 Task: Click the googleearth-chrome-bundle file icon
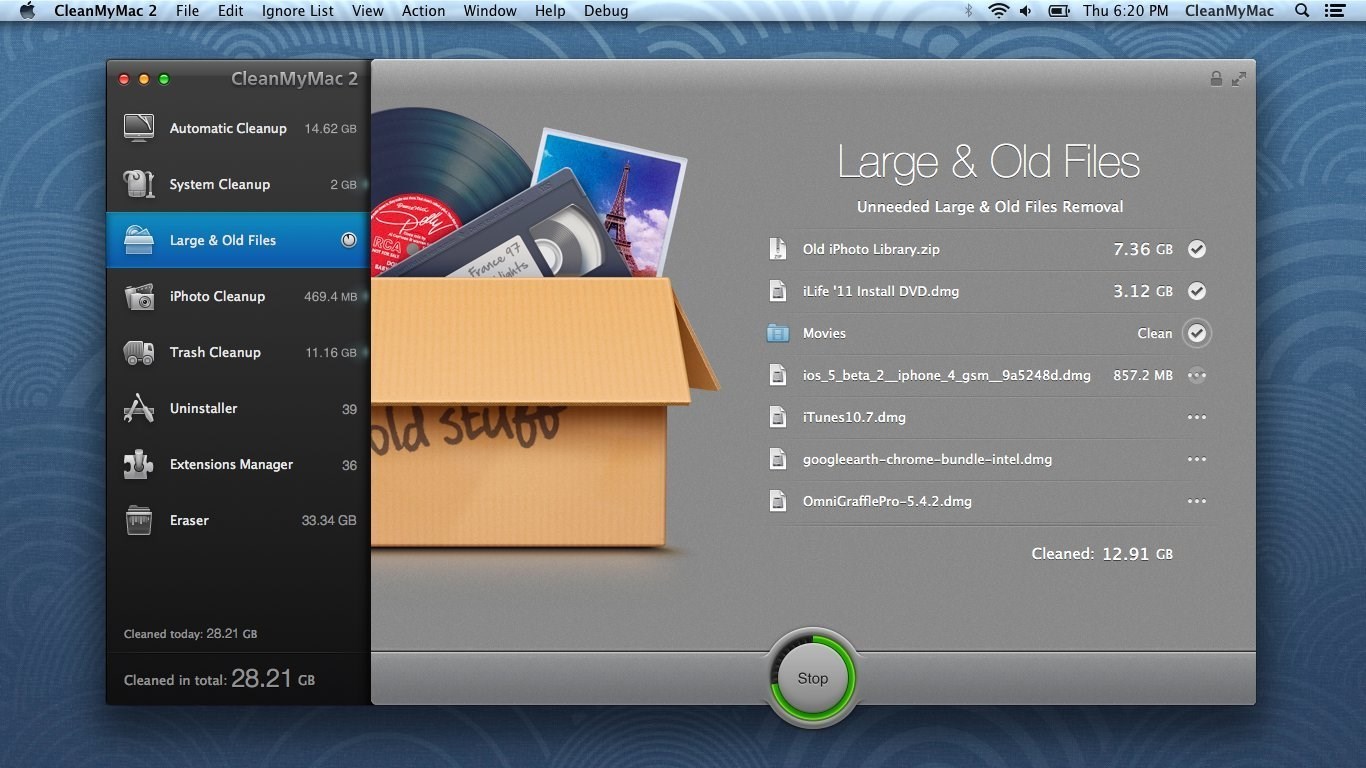pos(777,459)
